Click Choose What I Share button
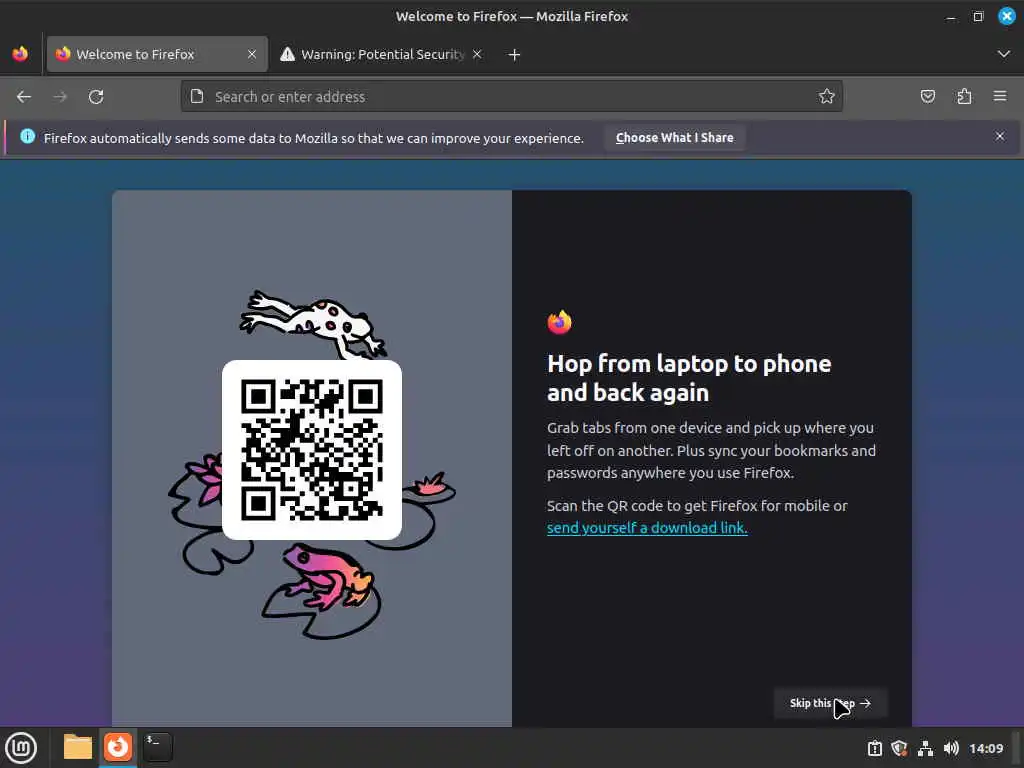1024x768 pixels. (675, 138)
